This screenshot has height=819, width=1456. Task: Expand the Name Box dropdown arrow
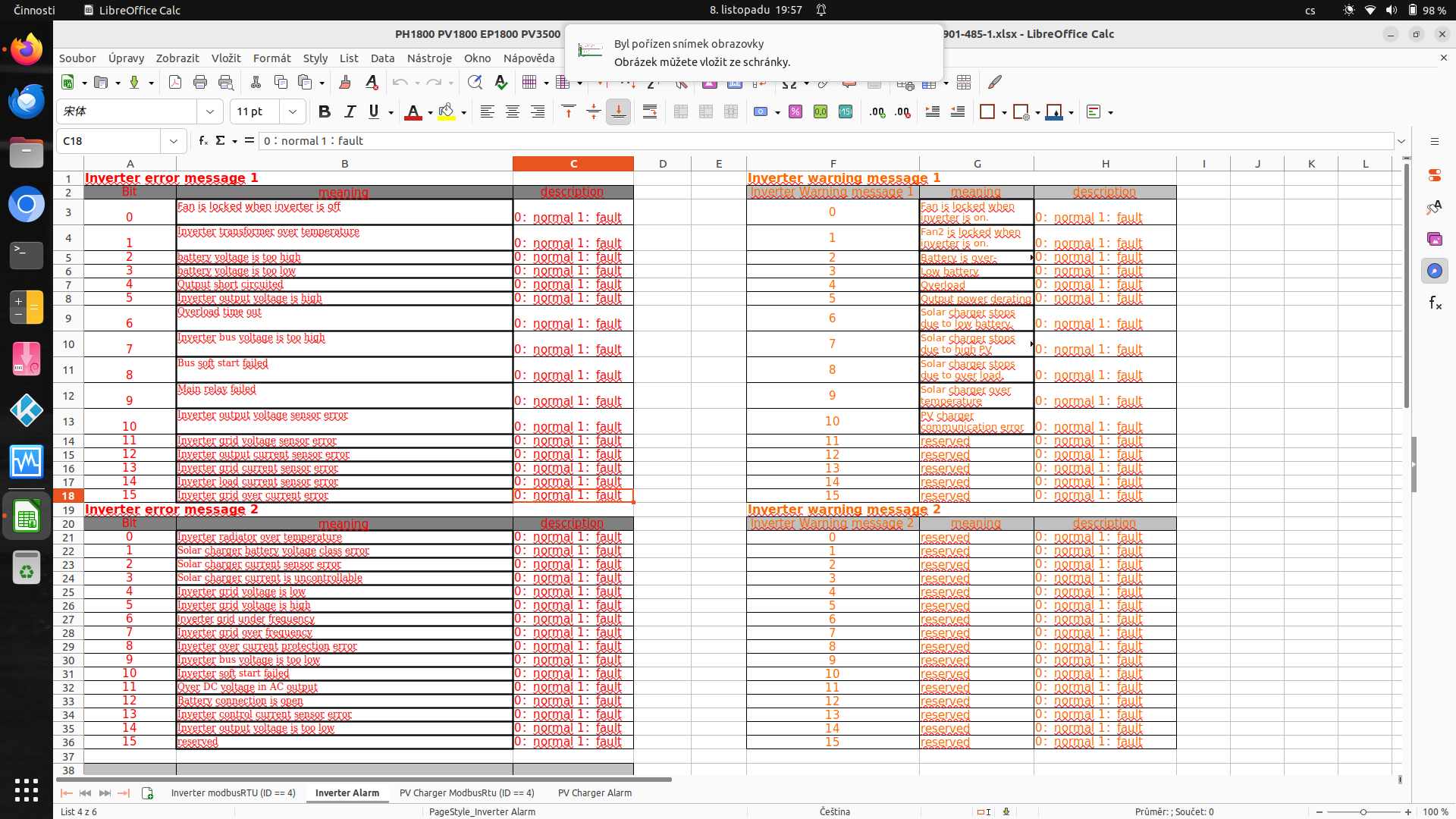(174, 141)
